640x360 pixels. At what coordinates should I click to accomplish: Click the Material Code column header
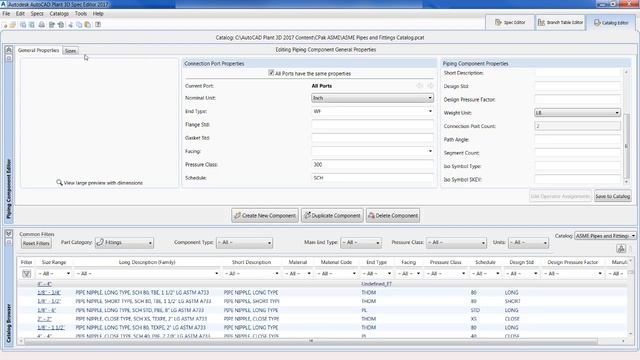(336, 262)
